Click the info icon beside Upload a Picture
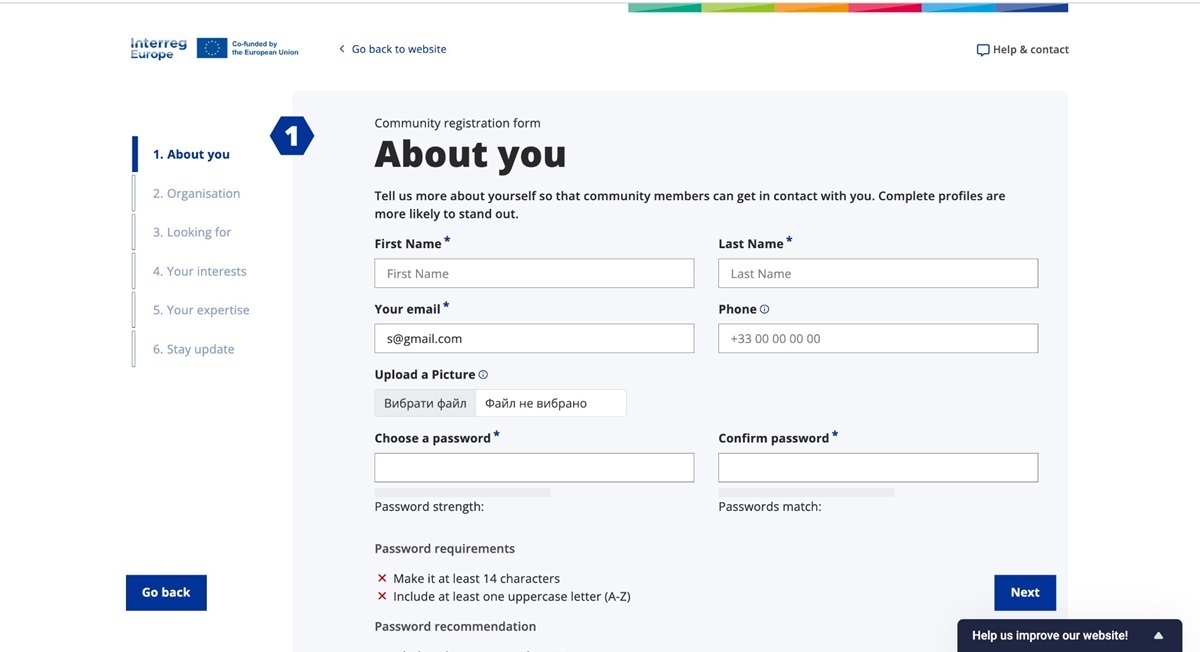Screen dimensions: 1200x652 [x=483, y=375]
